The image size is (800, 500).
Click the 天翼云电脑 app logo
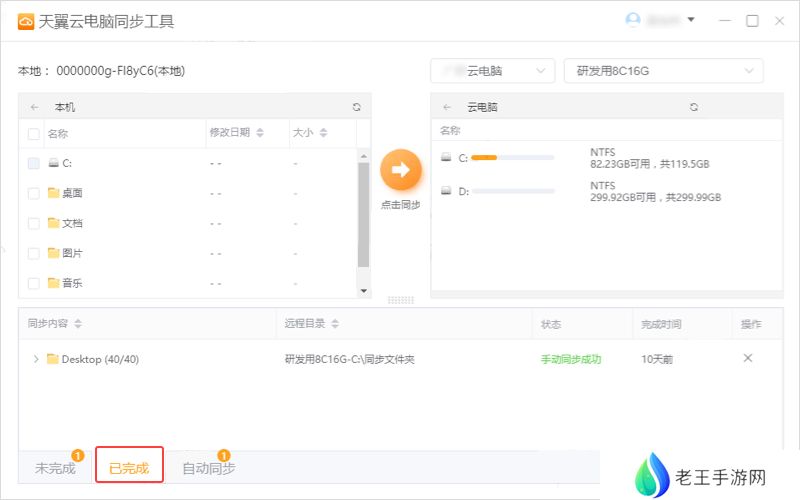pyautogui.click(x=26, y=21)
